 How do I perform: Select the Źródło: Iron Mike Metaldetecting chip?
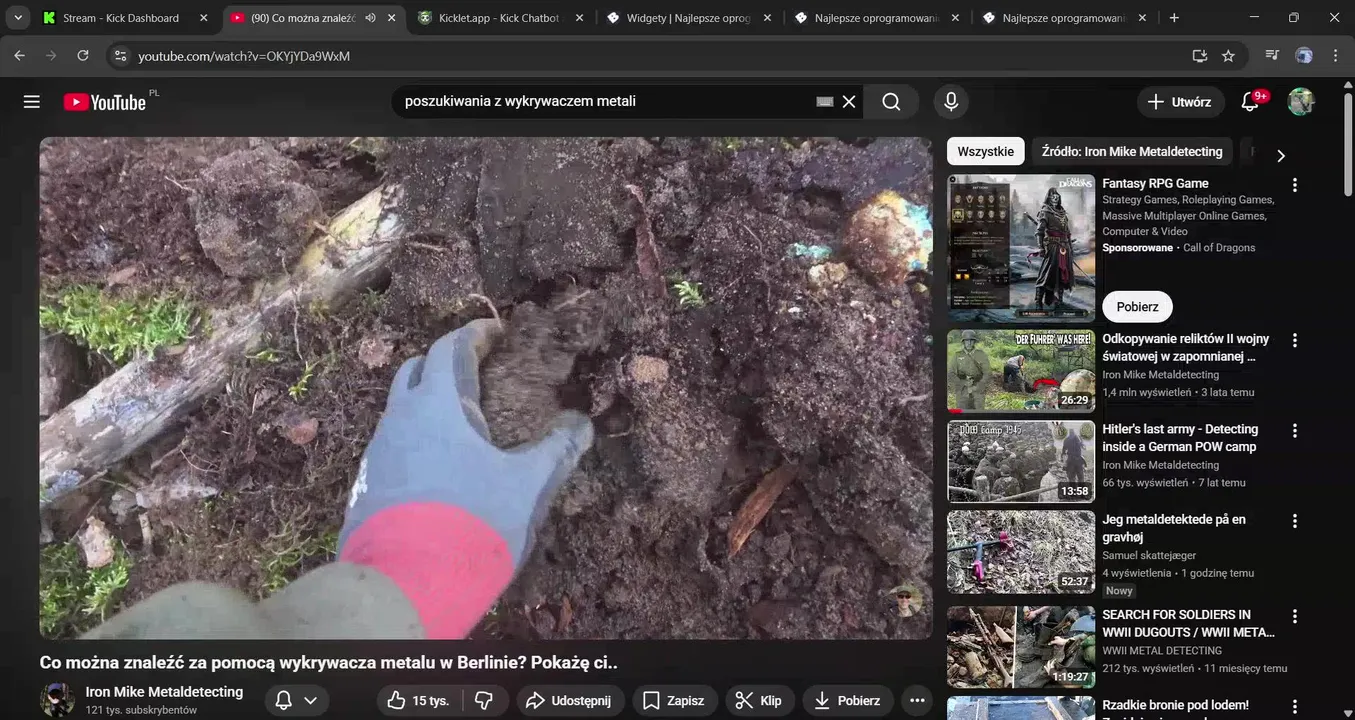tap(1132, 152)
